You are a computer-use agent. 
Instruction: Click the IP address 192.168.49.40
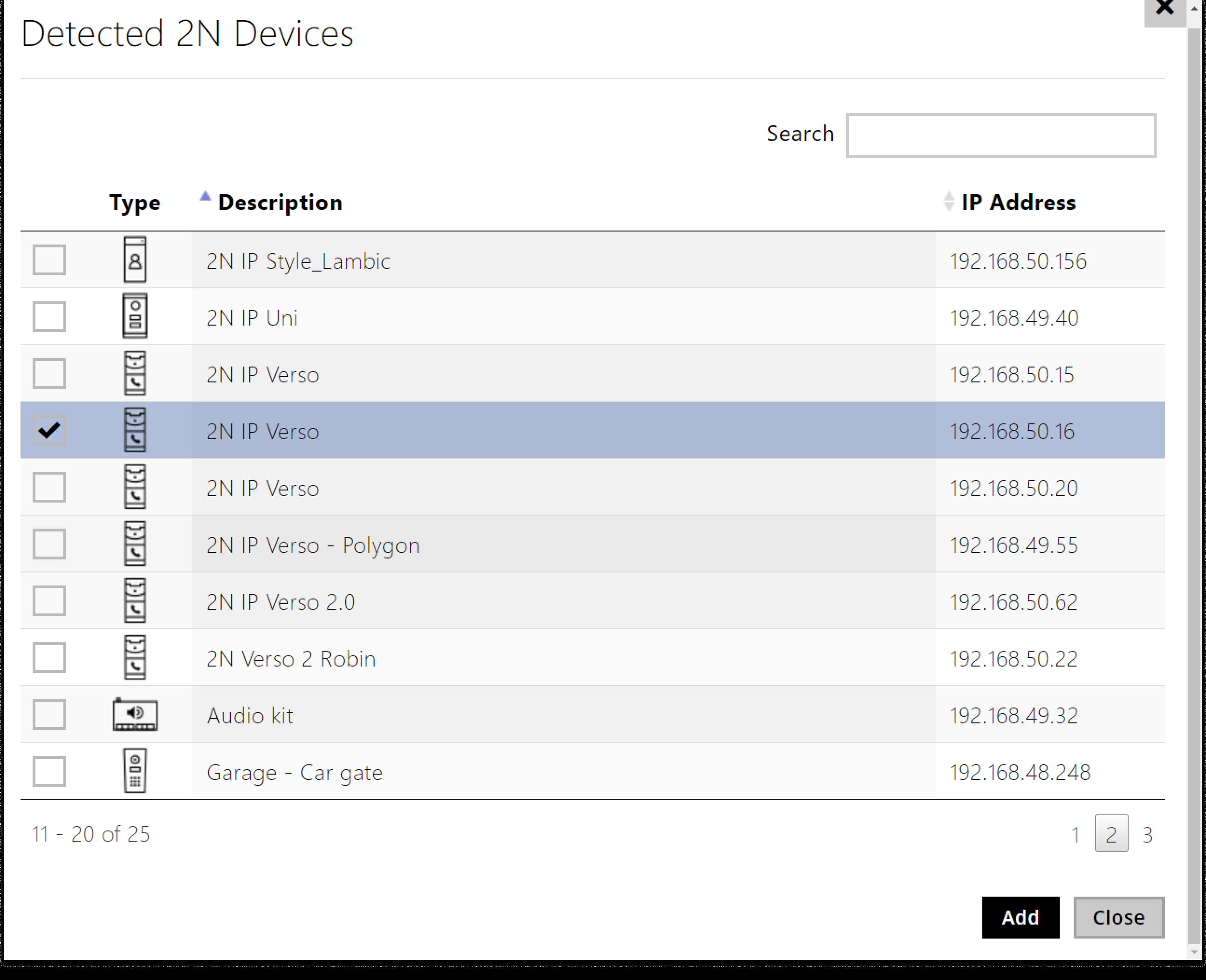[x=1014, y=318]
